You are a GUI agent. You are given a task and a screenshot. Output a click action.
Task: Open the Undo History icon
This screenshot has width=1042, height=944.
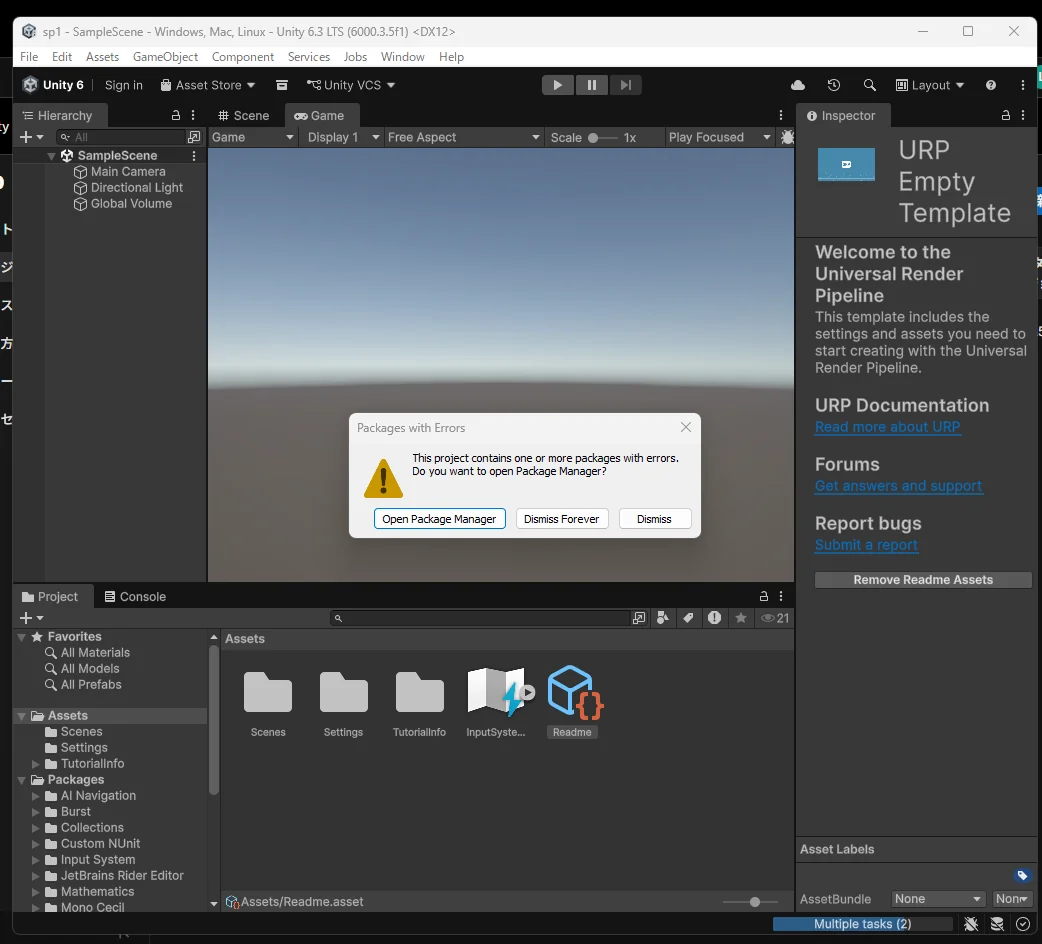(x=833, y=85)
